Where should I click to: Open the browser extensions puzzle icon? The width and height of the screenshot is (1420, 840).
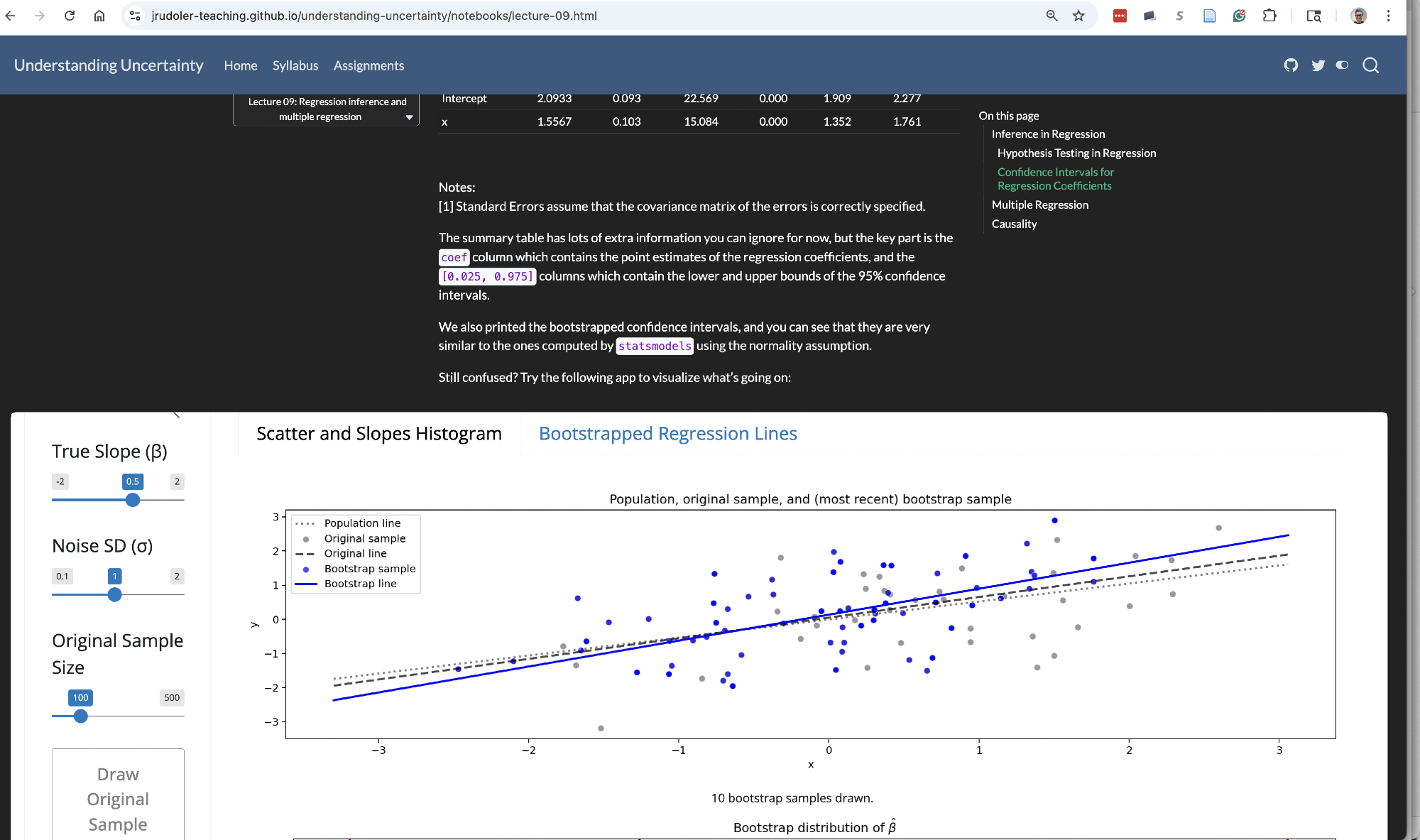(1269, 16)
